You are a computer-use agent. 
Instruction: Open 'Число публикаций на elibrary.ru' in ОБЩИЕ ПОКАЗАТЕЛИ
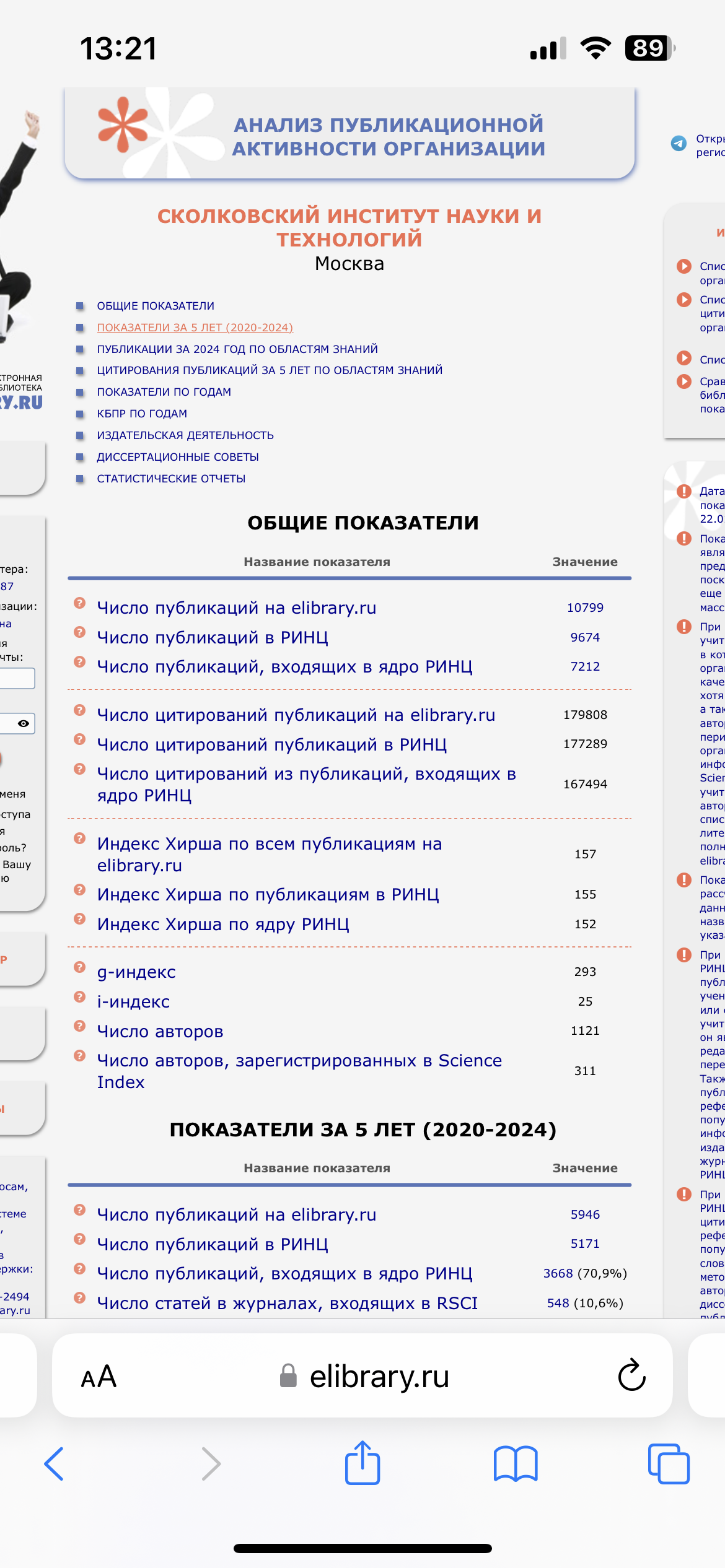[x=237, y=608]
